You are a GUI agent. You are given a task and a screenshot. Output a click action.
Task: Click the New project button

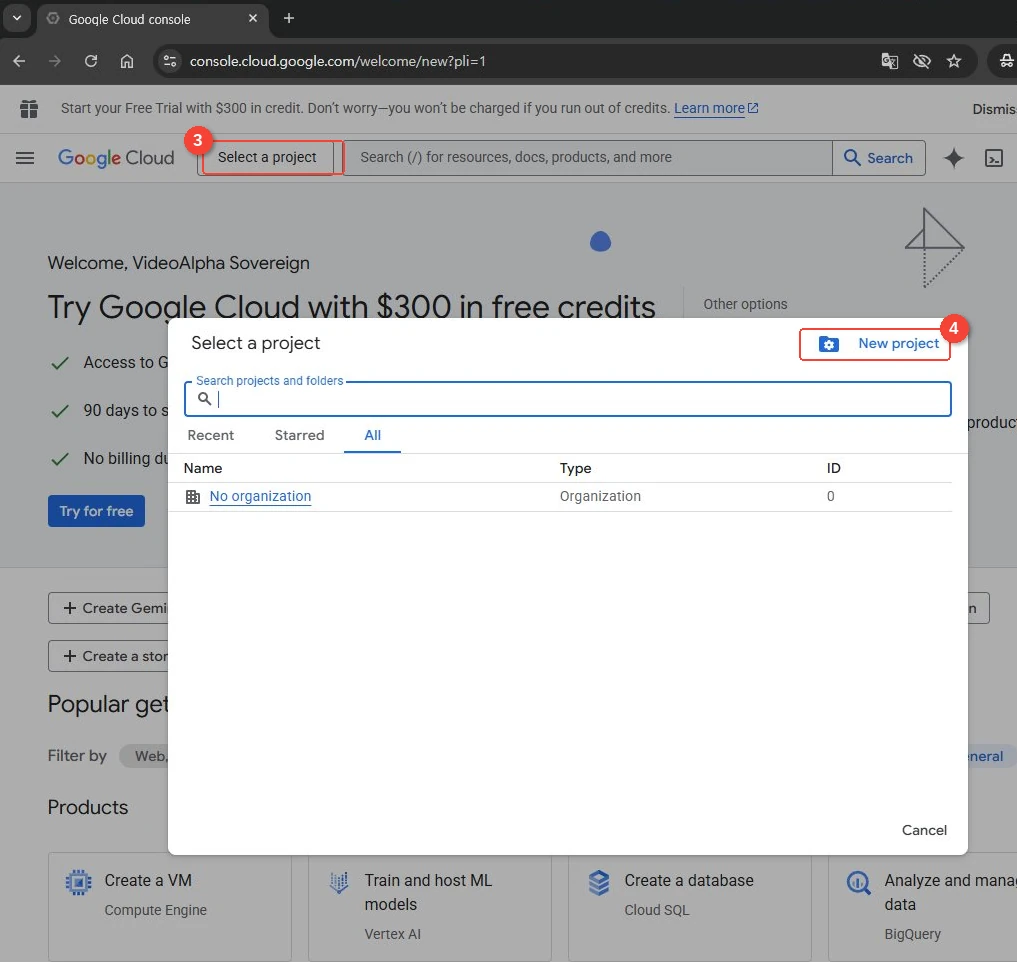(x=875, y=344)
